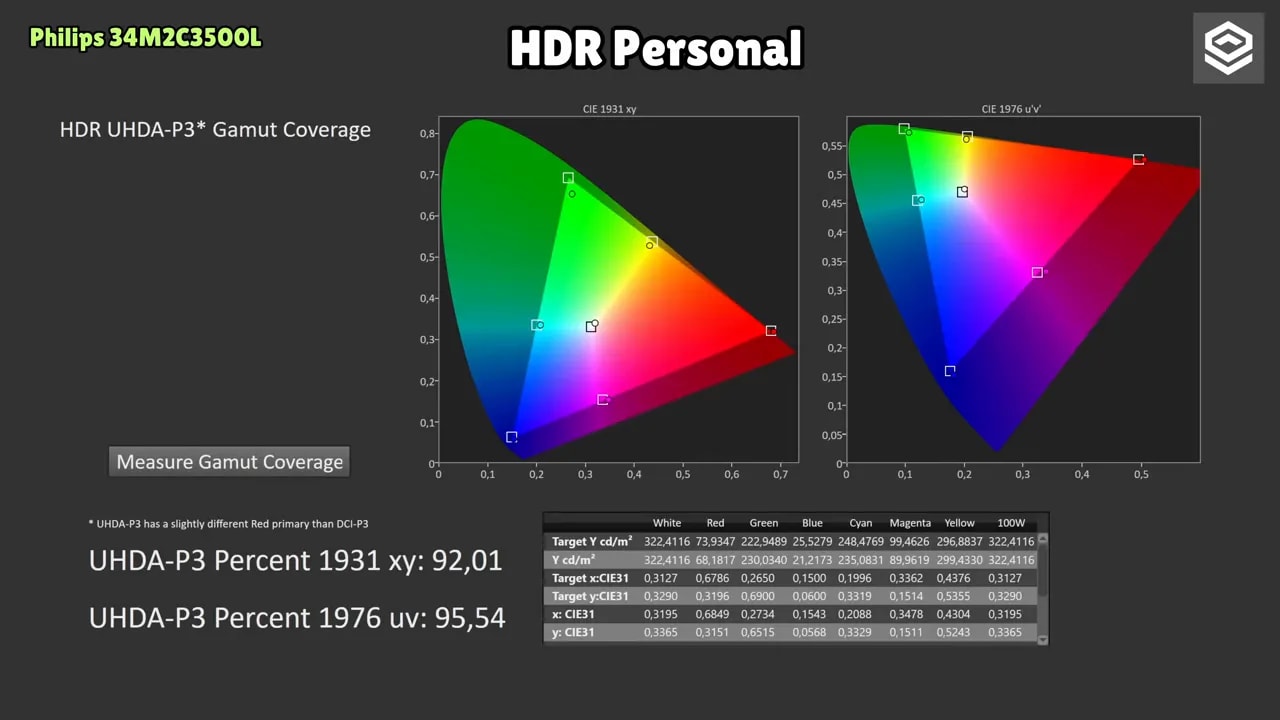Click the 100W column header
1280x720 pixels.
(x=1011, y=523)
